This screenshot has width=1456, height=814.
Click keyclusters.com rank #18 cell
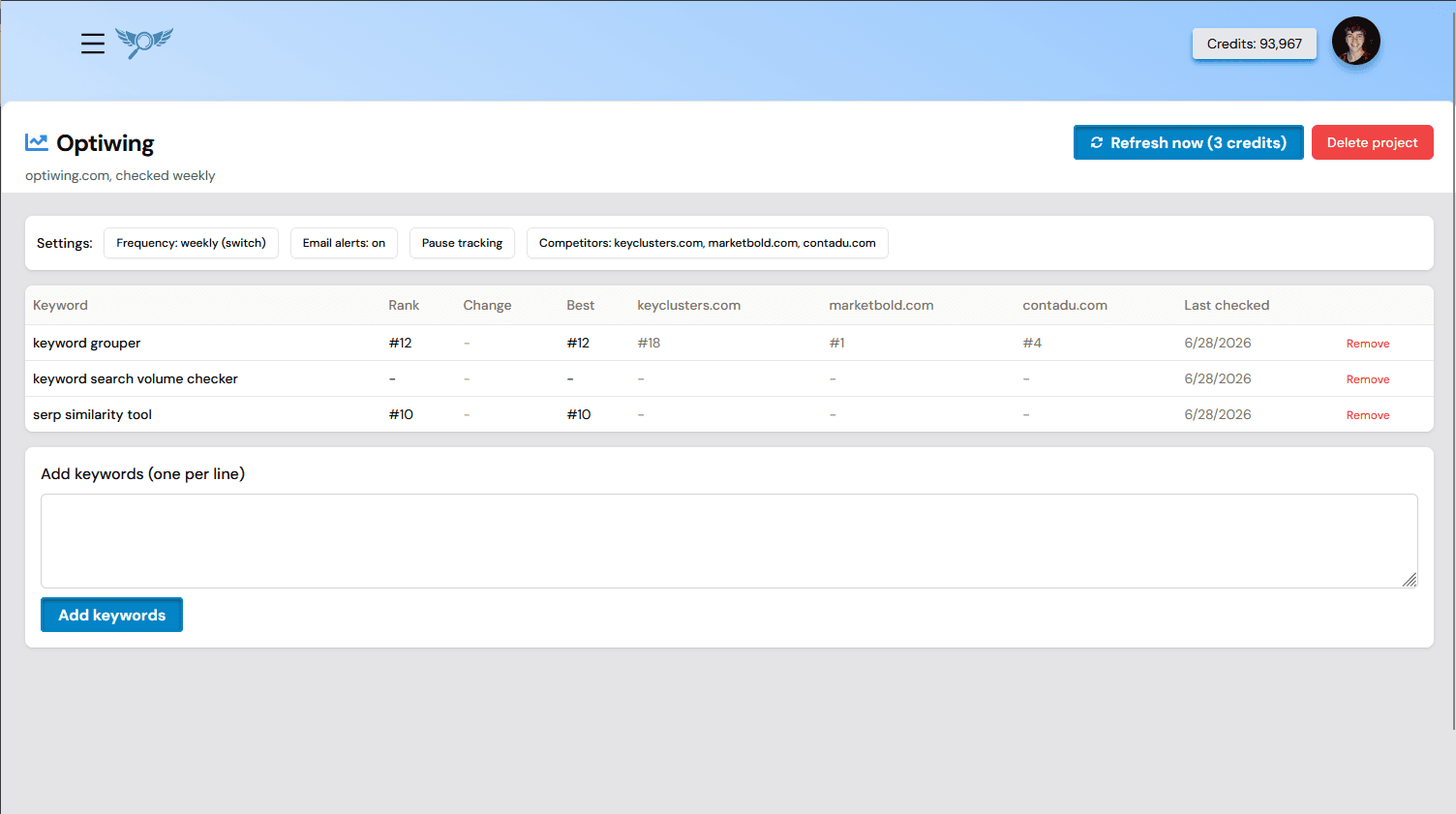click(649, 343)
